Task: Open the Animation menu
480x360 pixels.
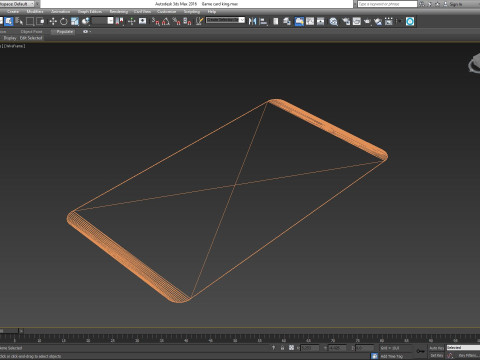Action: (x=61, y=12)
